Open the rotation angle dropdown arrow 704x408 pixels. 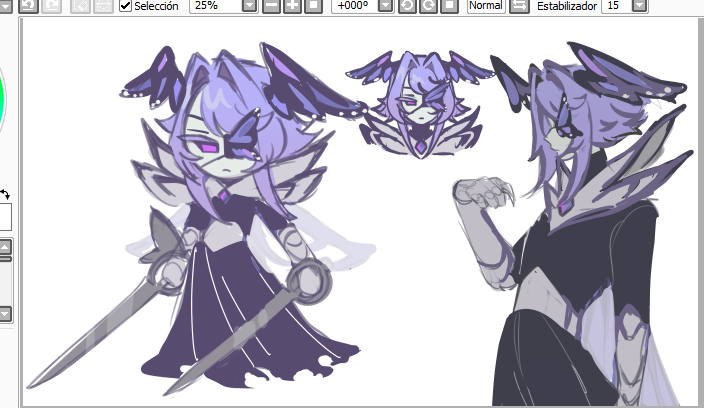click(x=386, y=5)
